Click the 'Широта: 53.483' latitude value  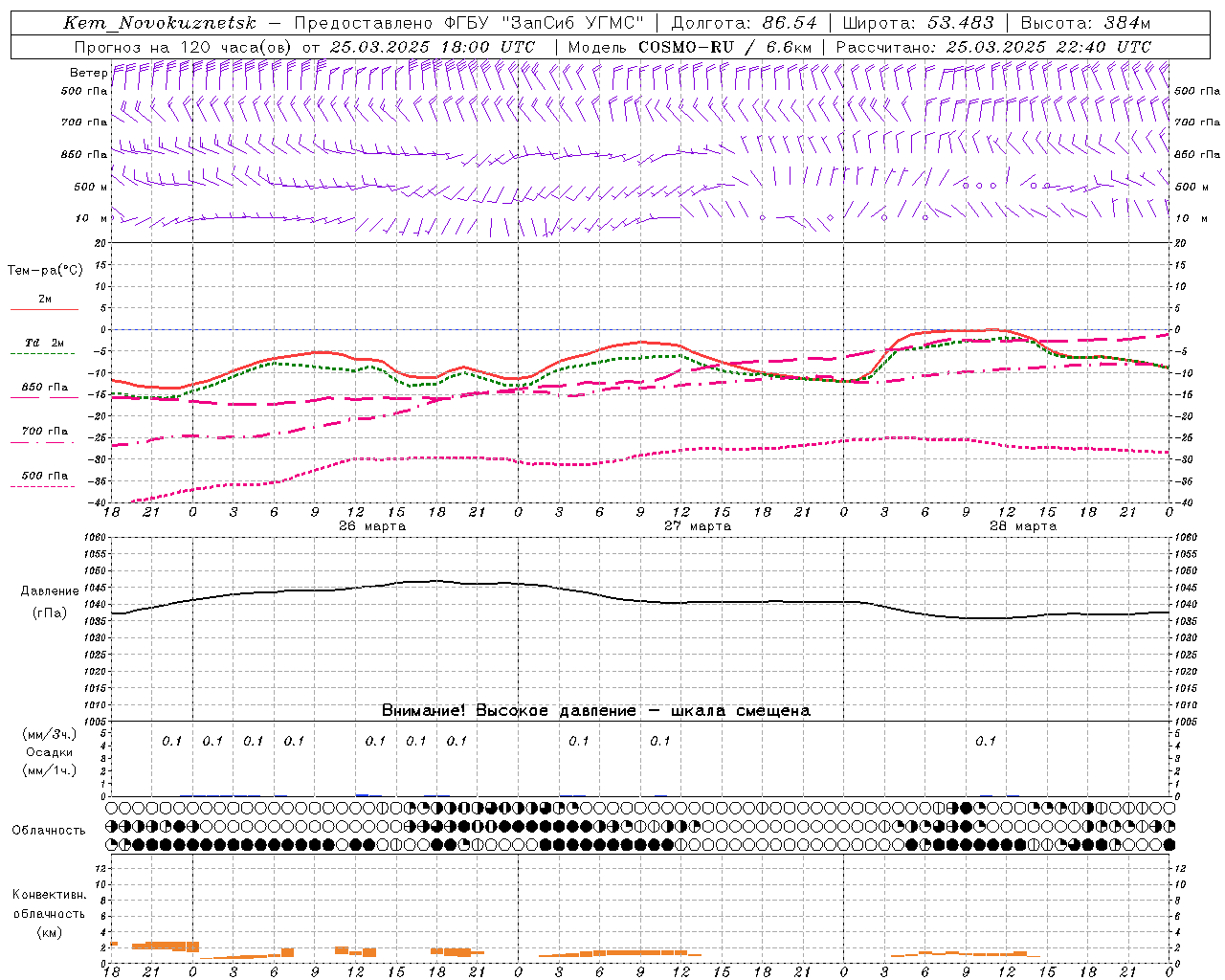coord(920,23)
